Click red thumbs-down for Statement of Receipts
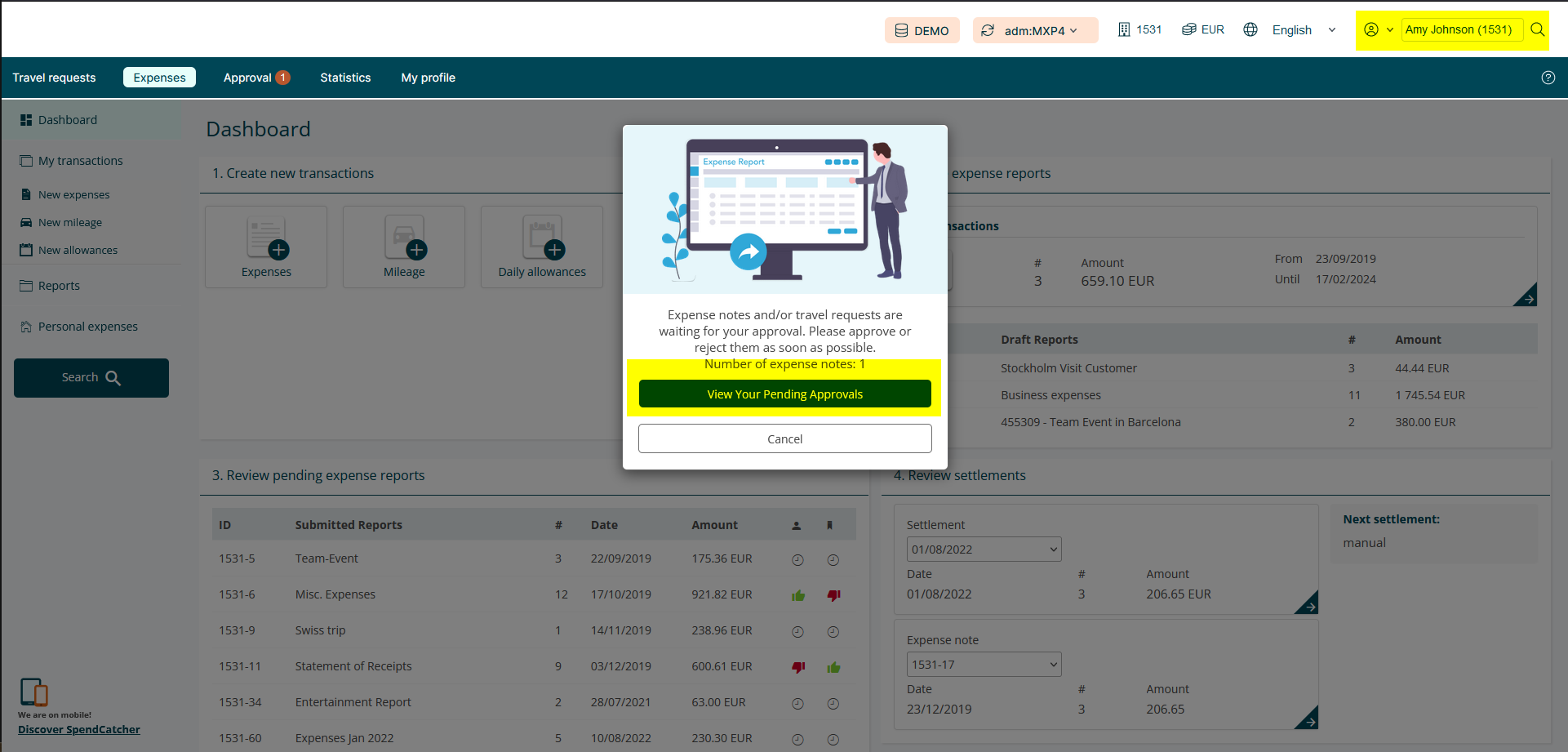This screenshot has height=752, width=1568. (x=798, y=667)
